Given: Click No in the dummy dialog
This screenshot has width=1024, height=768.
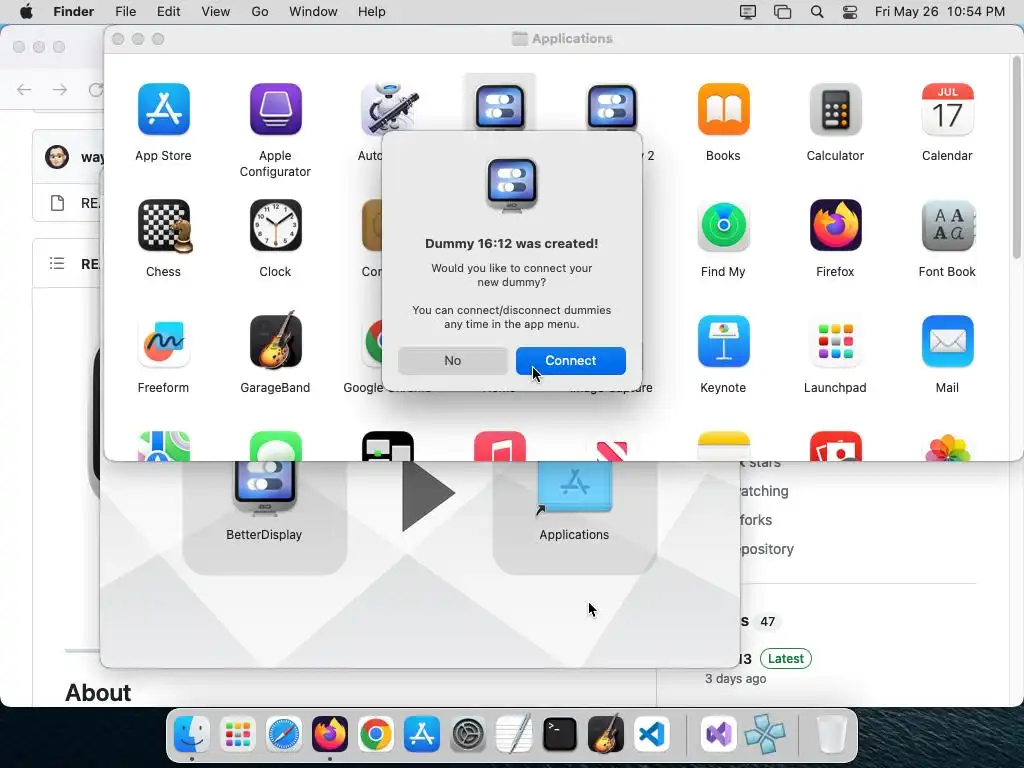Looking at the screenshot, I should click(453, 360).
